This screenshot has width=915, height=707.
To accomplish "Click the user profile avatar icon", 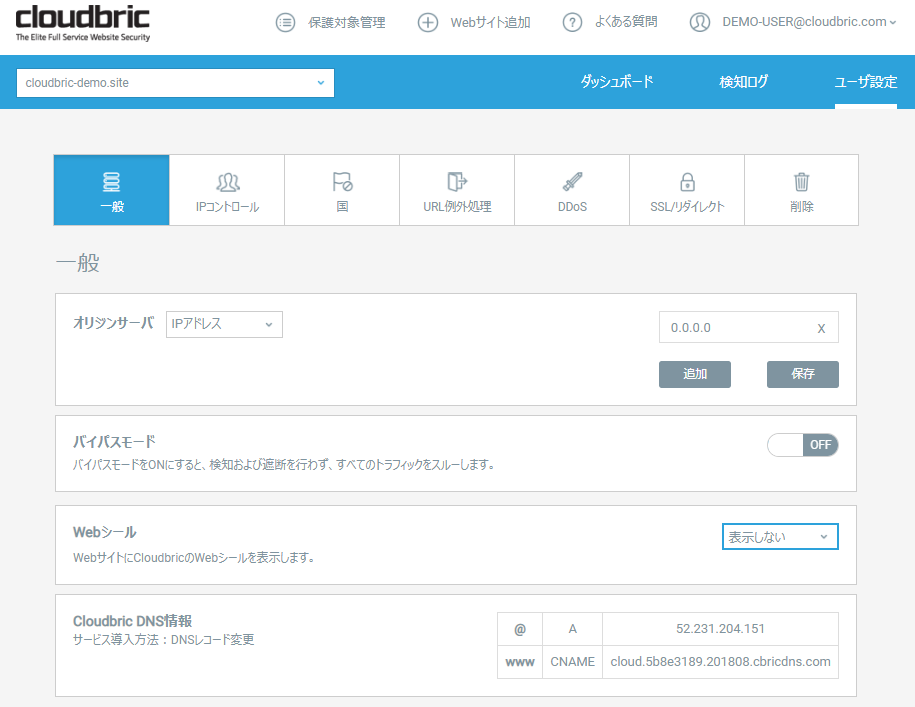I will pyautogui.click(x=700, y=23).
